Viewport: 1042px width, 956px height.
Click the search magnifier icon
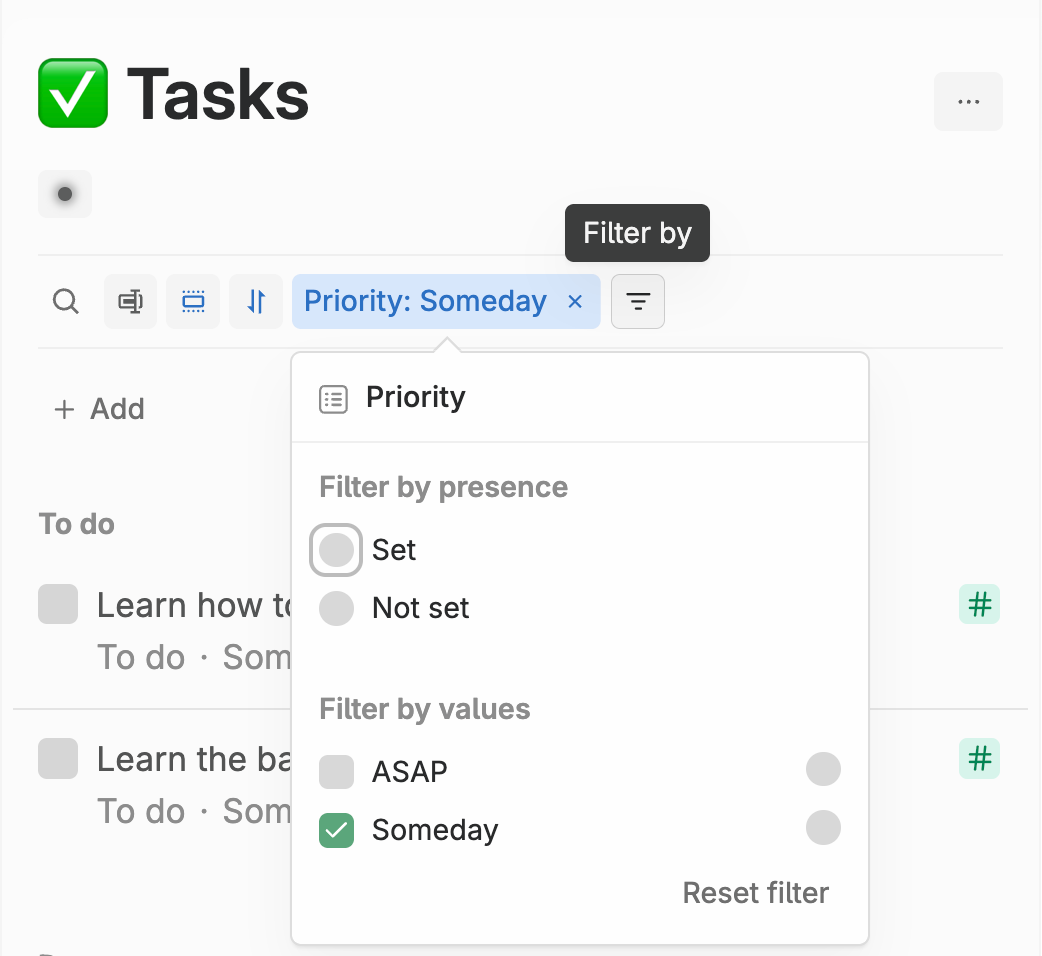click(66, 301)
